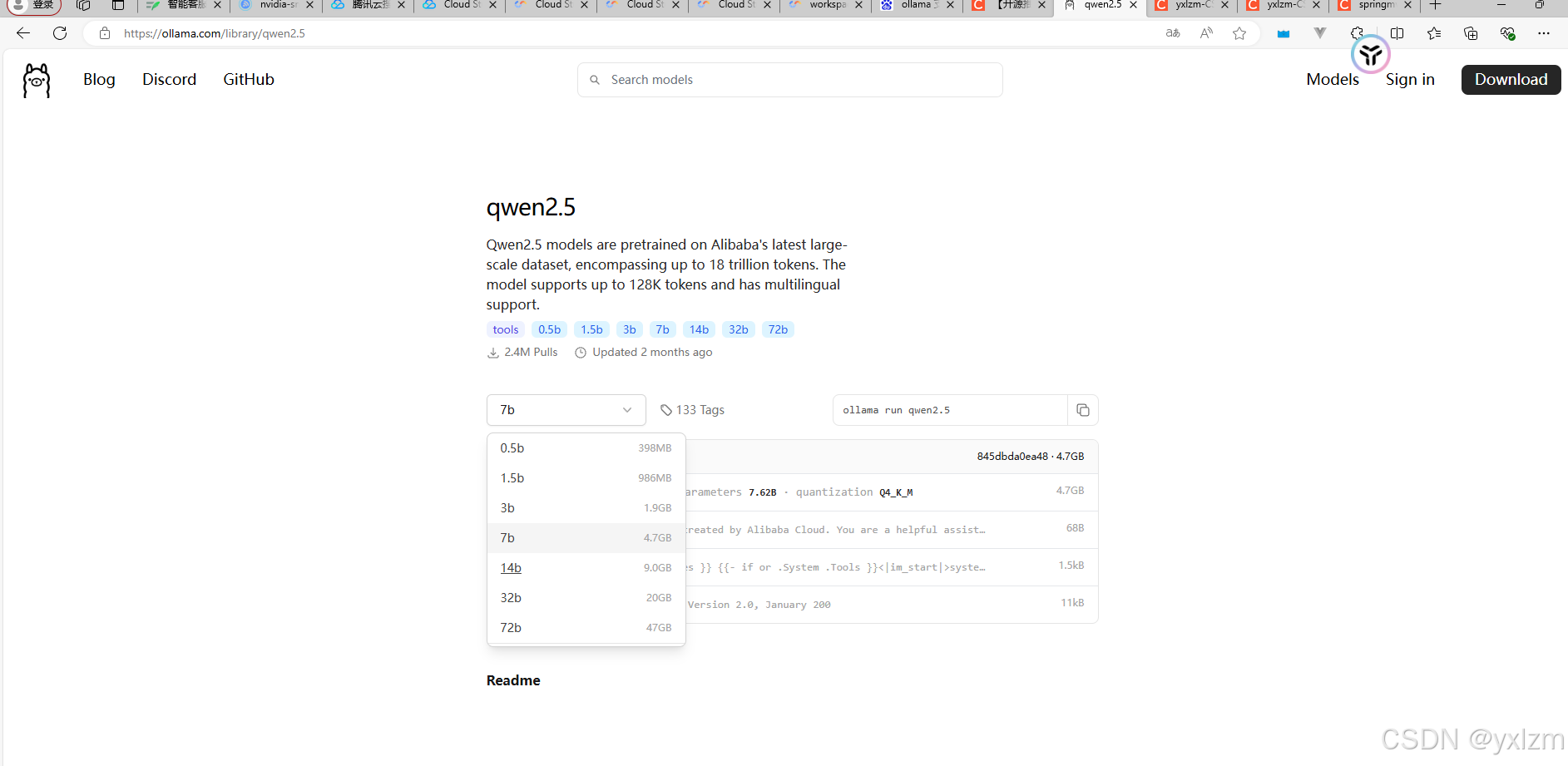Select 14b 9.0GB in dropdown list
Screen dimensions: 1568x766
click(586, 568)
